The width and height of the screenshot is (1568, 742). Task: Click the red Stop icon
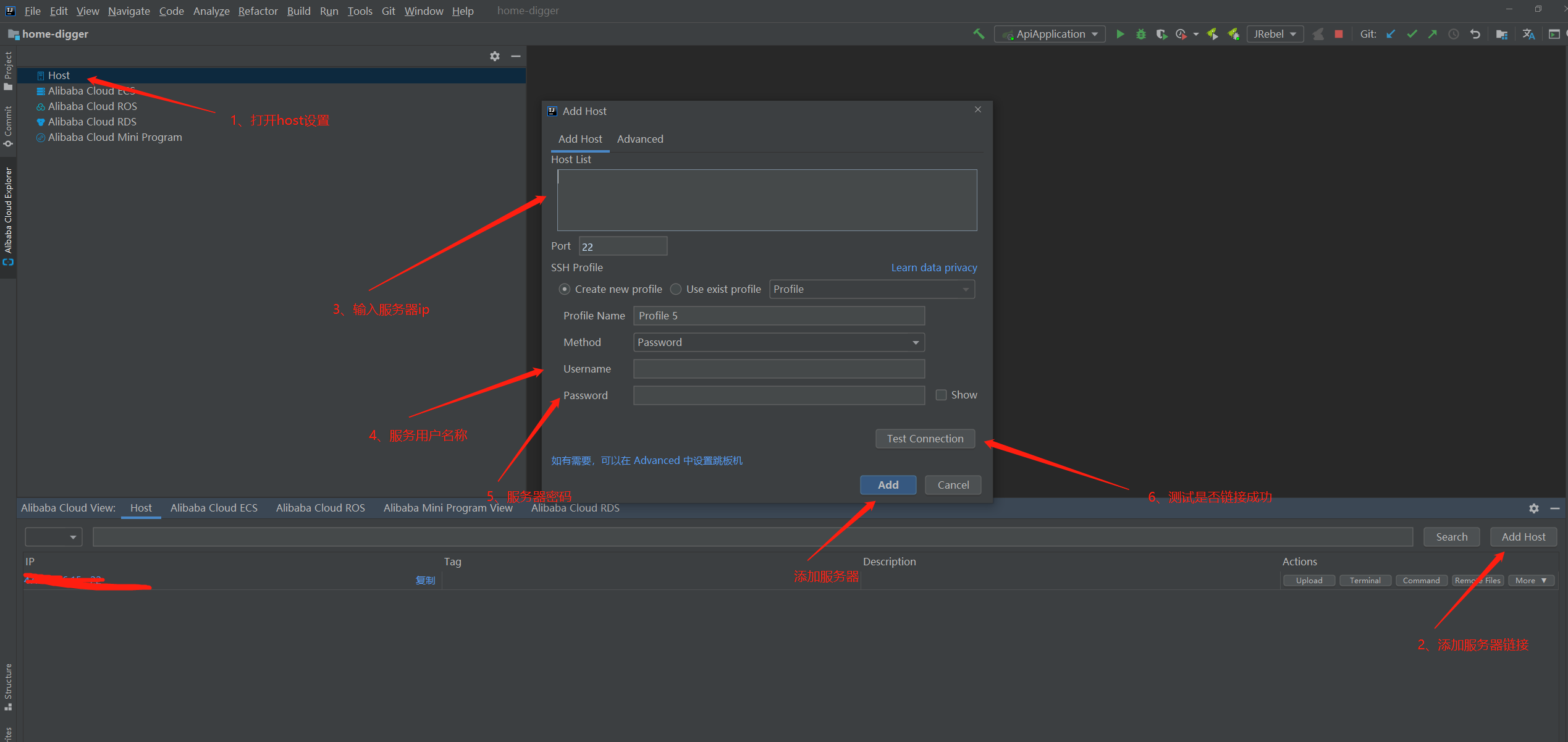1338,34
